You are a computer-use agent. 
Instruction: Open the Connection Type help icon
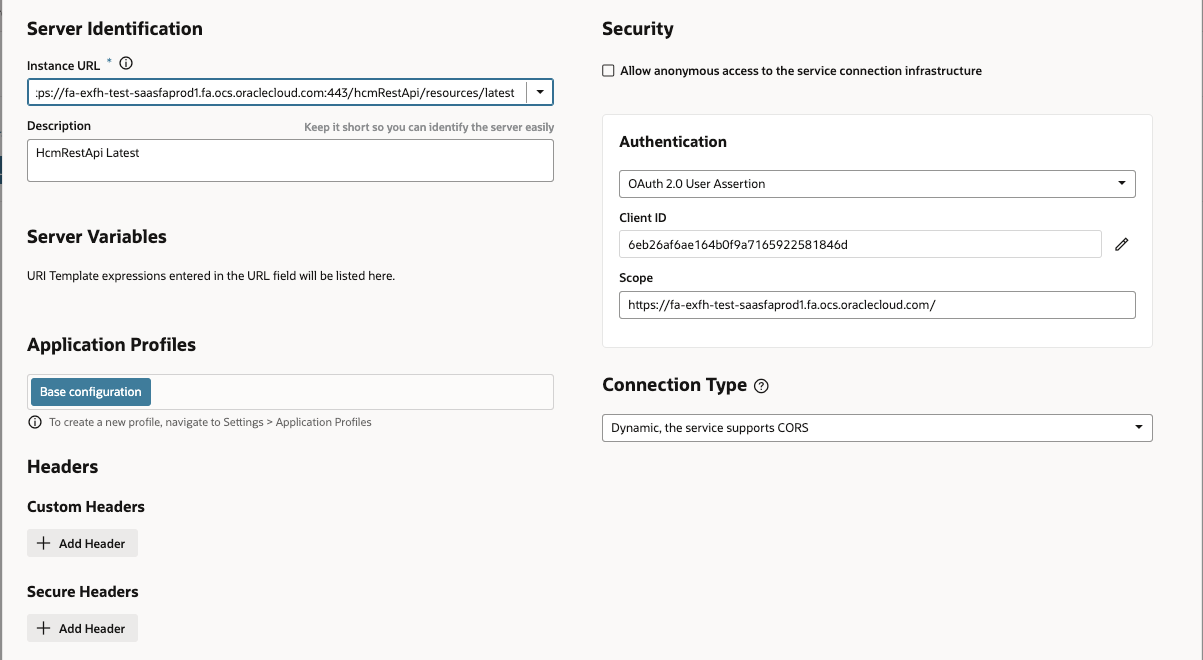pos(761,386)
